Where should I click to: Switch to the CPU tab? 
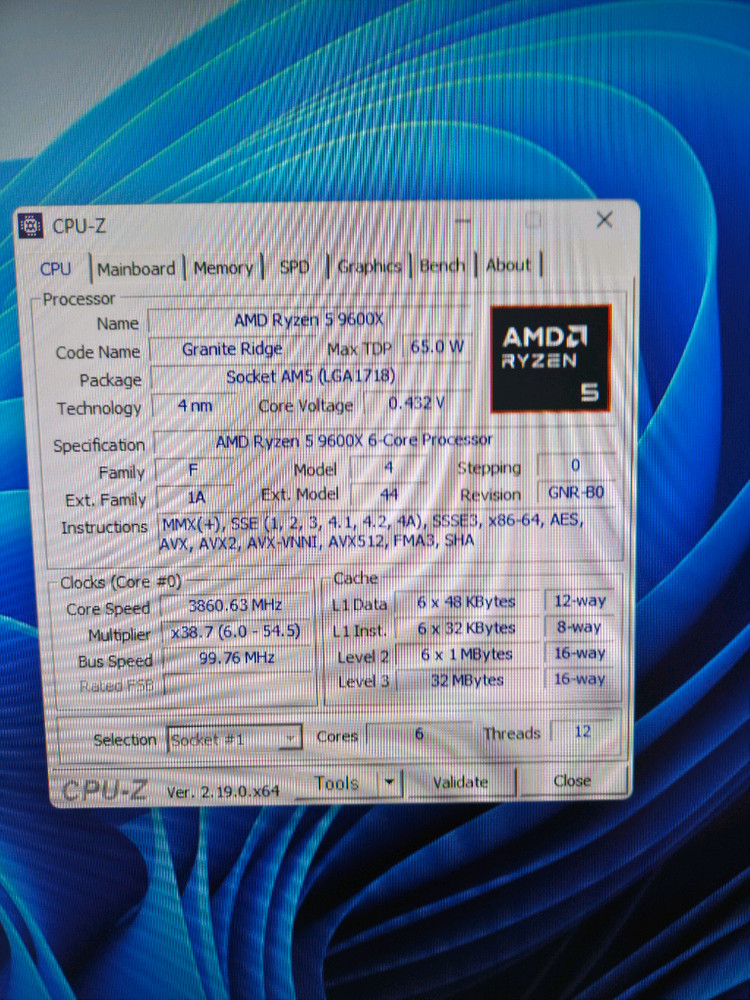55,268
